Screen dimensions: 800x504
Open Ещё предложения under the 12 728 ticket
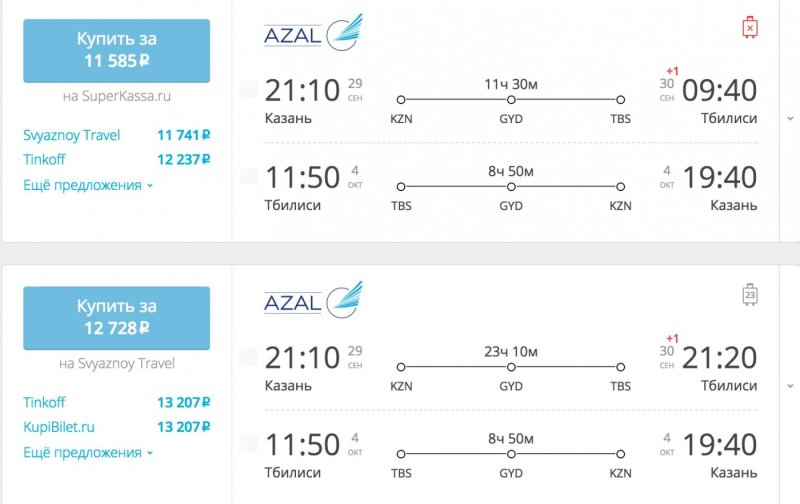[88, 452]
